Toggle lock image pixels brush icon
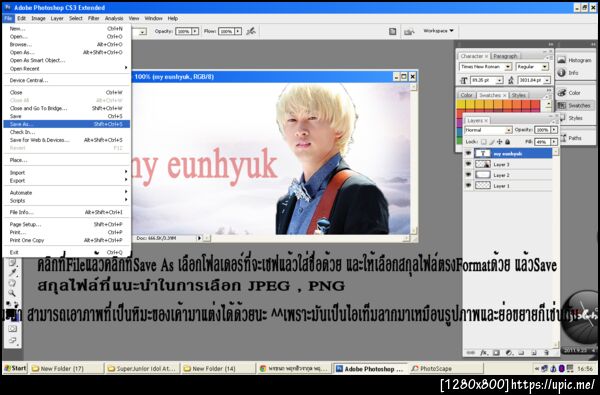600x395 pixels. 492,142
